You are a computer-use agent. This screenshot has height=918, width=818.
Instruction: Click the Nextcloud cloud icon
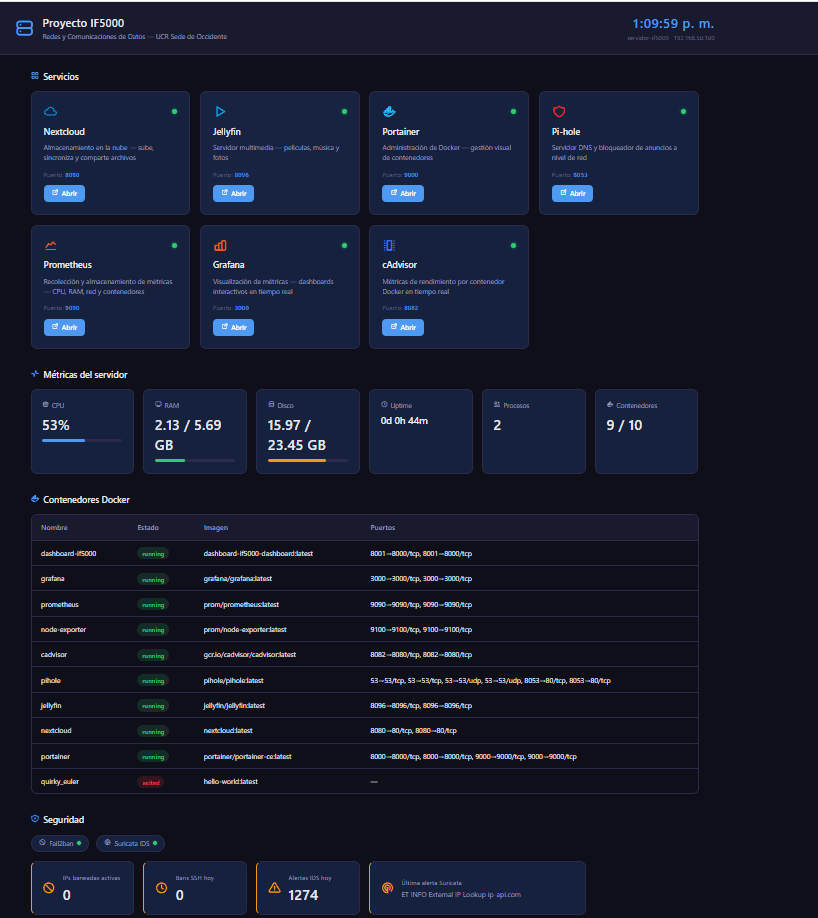(x=50, y=111)
